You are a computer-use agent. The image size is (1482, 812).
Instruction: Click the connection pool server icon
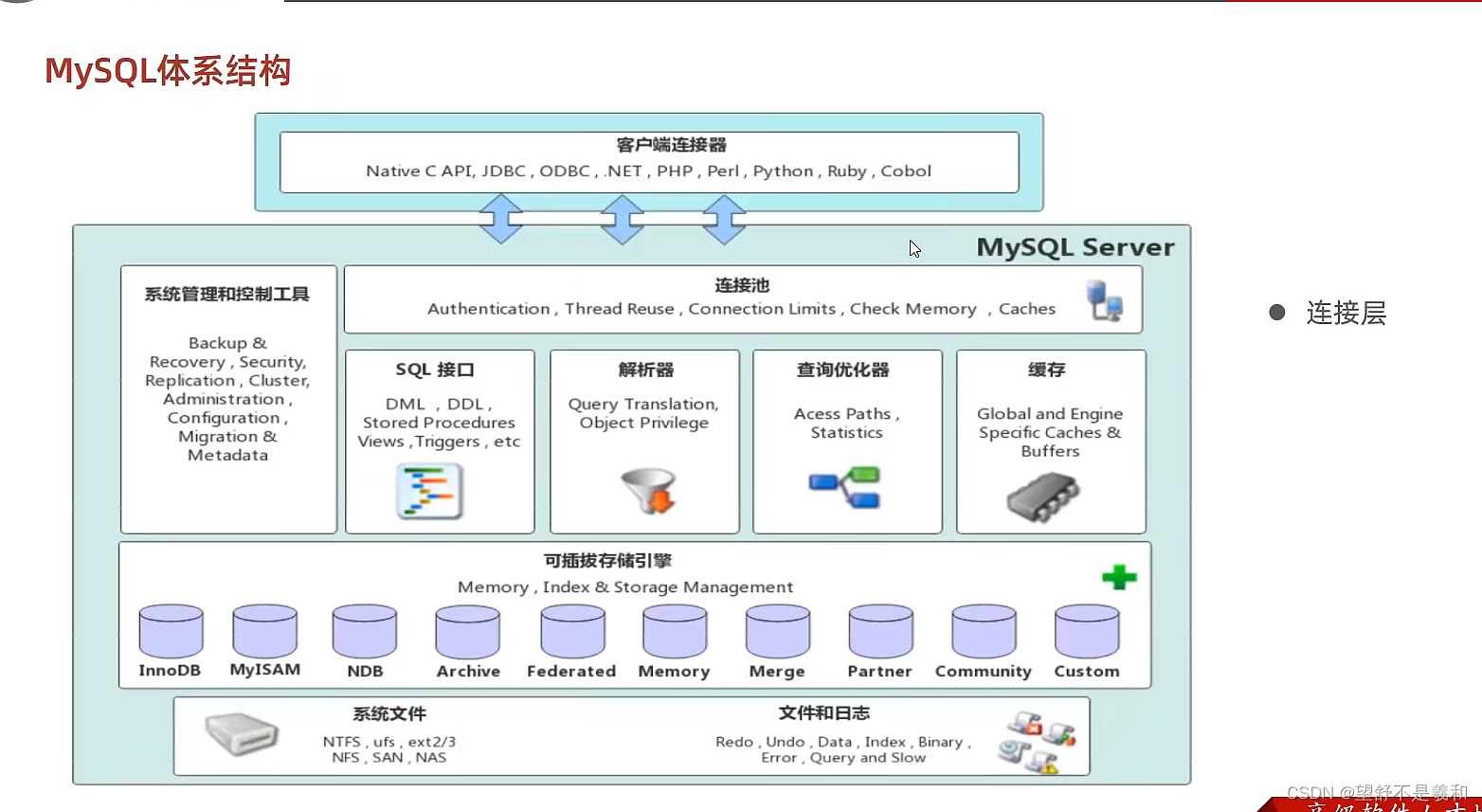(1105, 300)
